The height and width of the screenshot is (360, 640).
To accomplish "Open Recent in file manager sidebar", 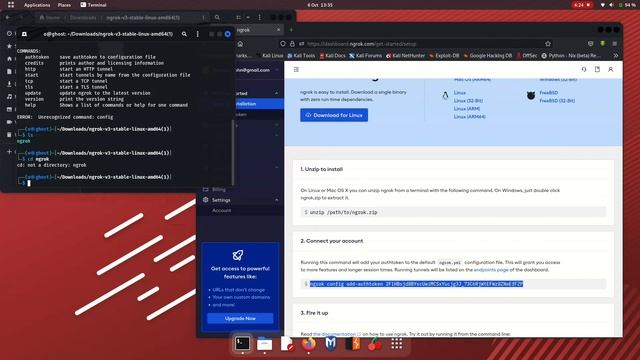I will 9,33.
